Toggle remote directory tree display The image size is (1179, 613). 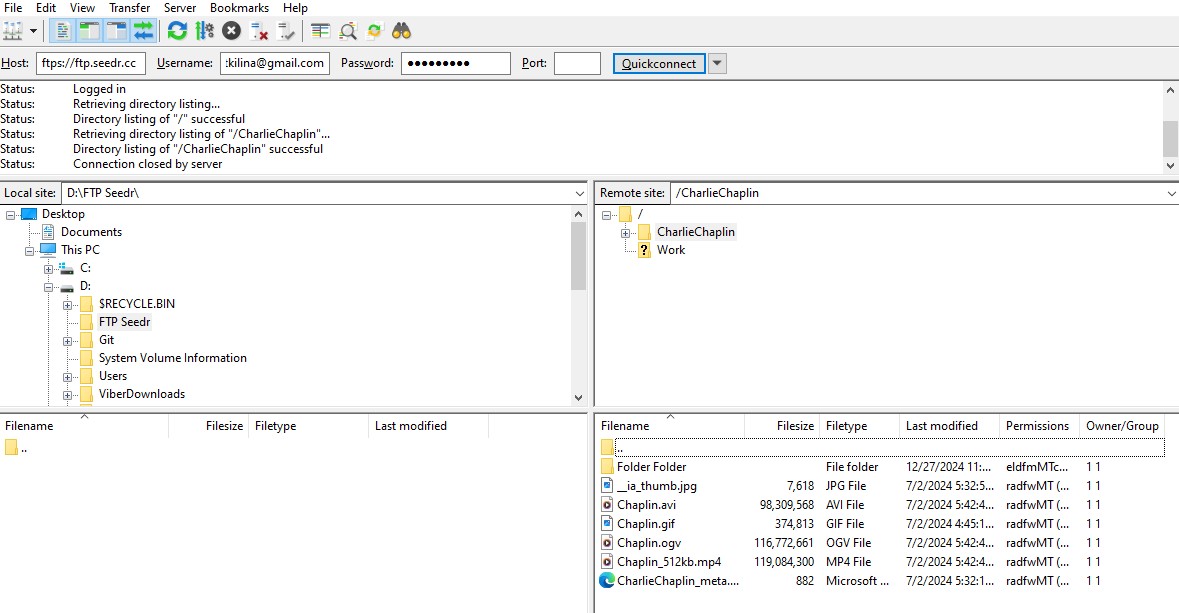pos(117,31)
